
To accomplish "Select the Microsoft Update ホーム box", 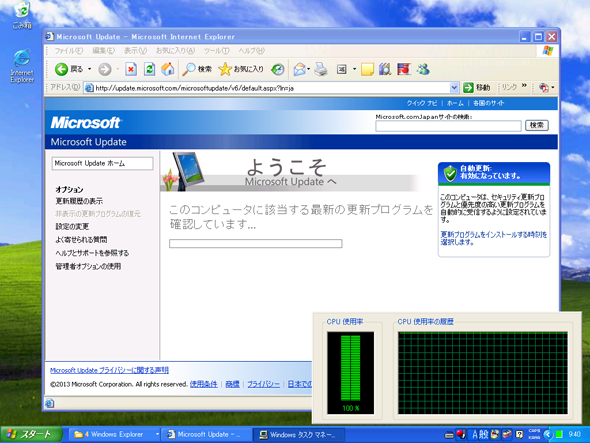I will click(x=102, y=163).
